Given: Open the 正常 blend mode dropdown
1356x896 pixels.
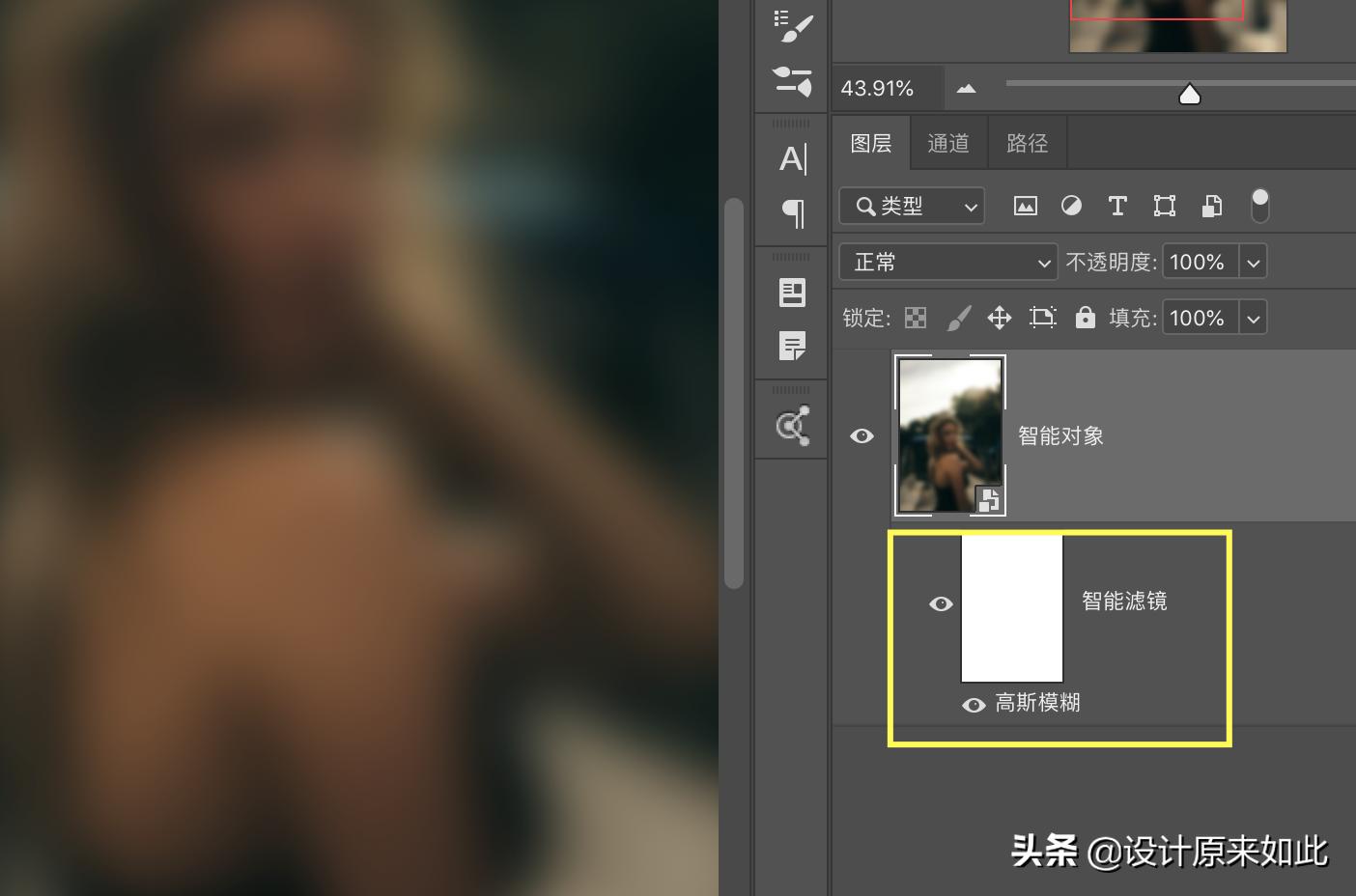Looking at the screenshot, I should pos(947,262).
